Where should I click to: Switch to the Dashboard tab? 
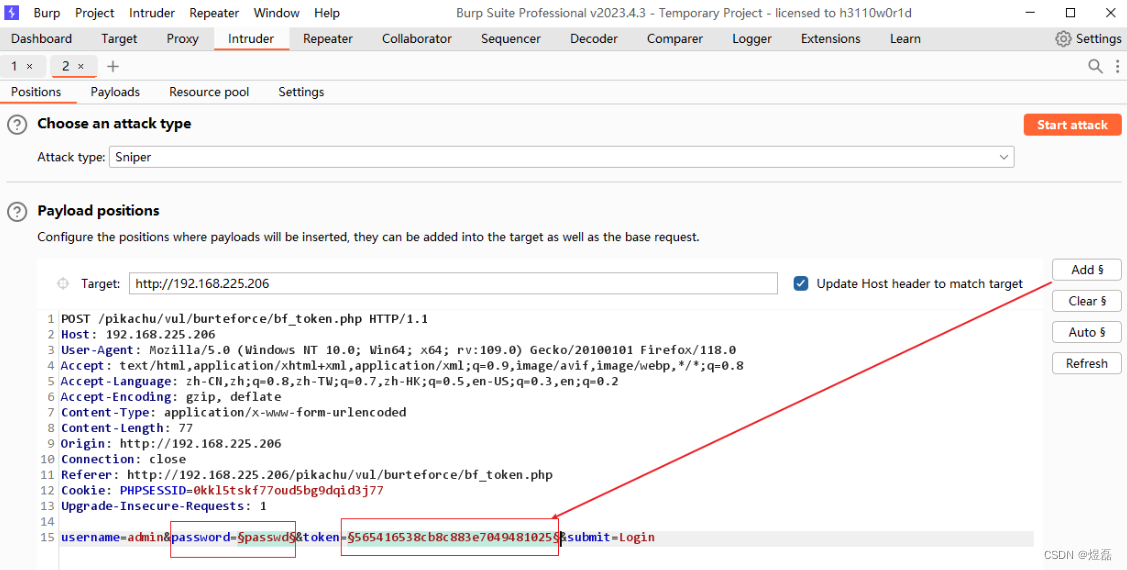pyautogui.click(x=42, y=39)
